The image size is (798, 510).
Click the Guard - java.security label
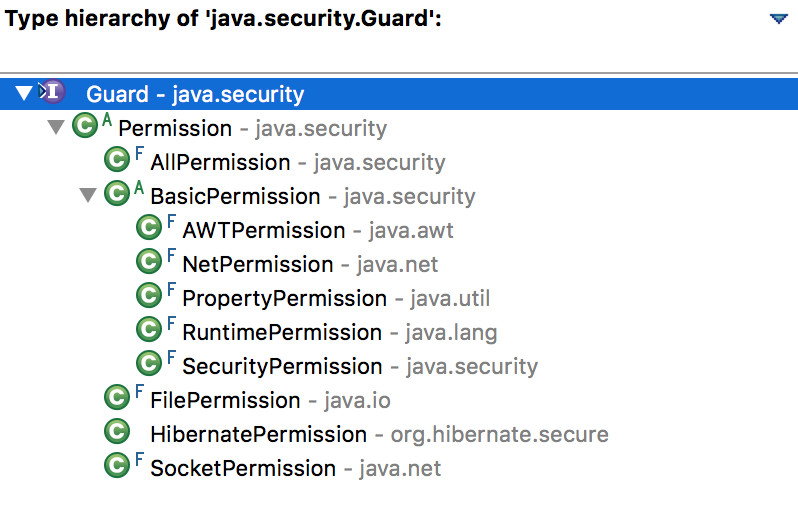click(195, 95)
